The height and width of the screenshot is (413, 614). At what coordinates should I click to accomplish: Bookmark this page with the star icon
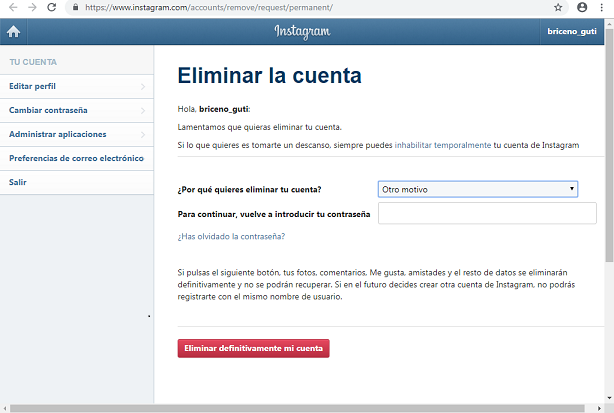click(x=558, y=7)
